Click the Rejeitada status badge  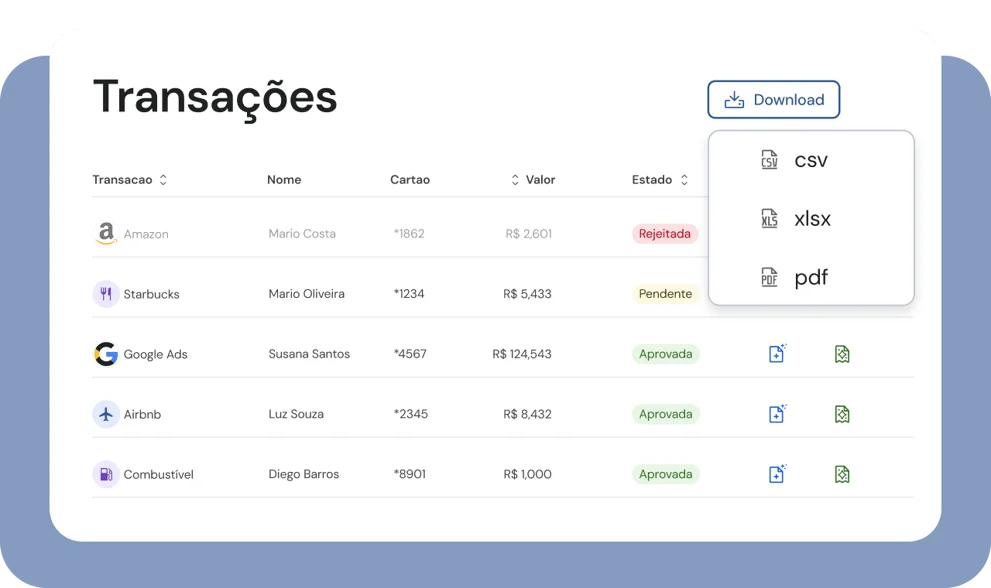coord(665,234)
